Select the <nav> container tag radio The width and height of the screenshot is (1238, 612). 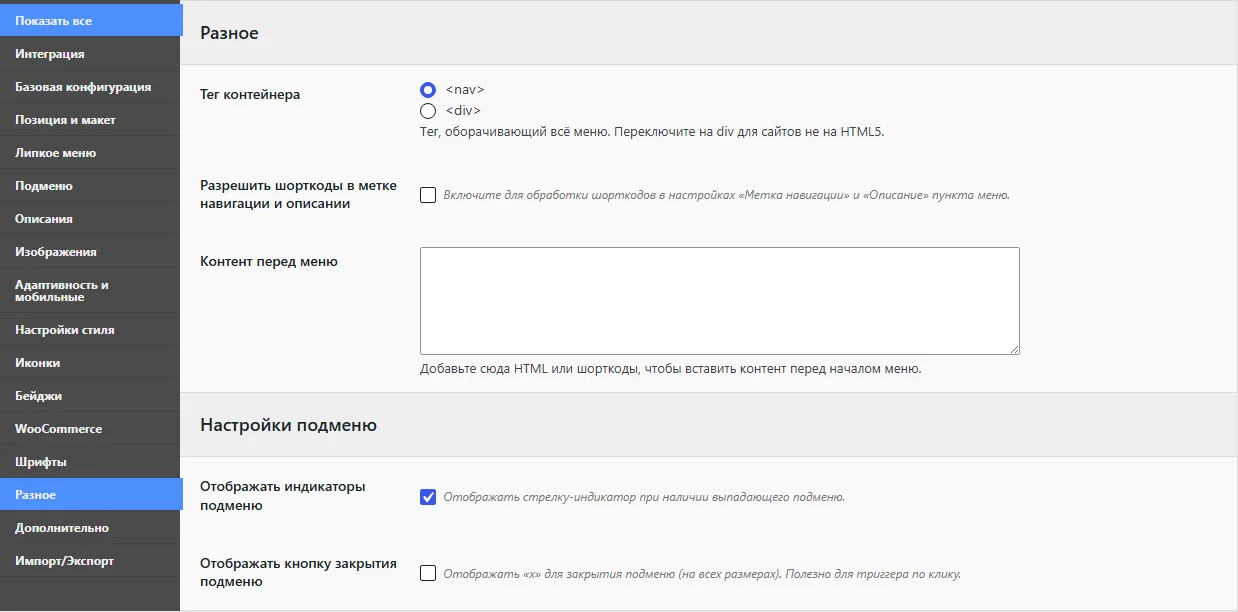tap(428, 90)
